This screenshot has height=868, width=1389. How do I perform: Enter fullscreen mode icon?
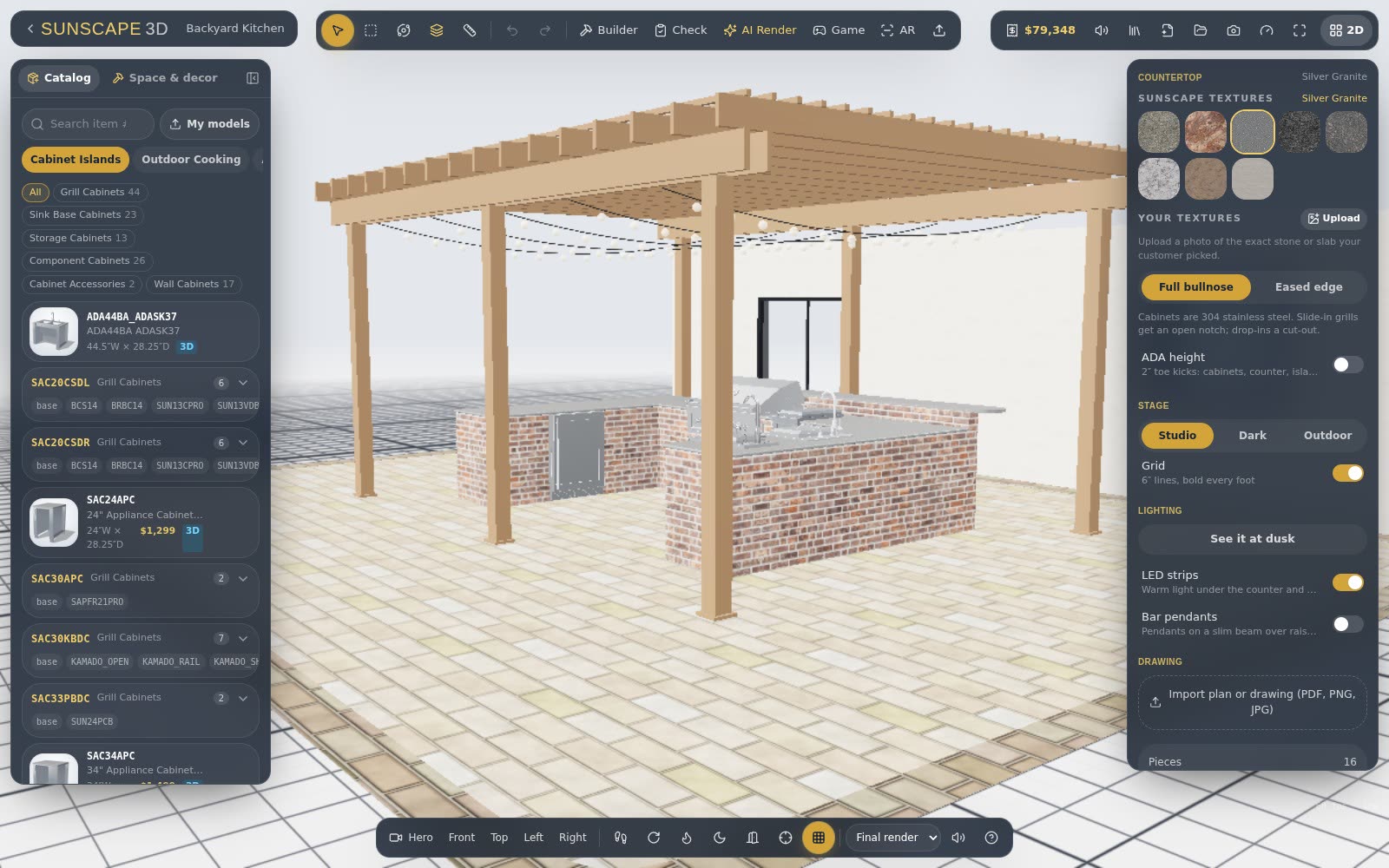1300,30
